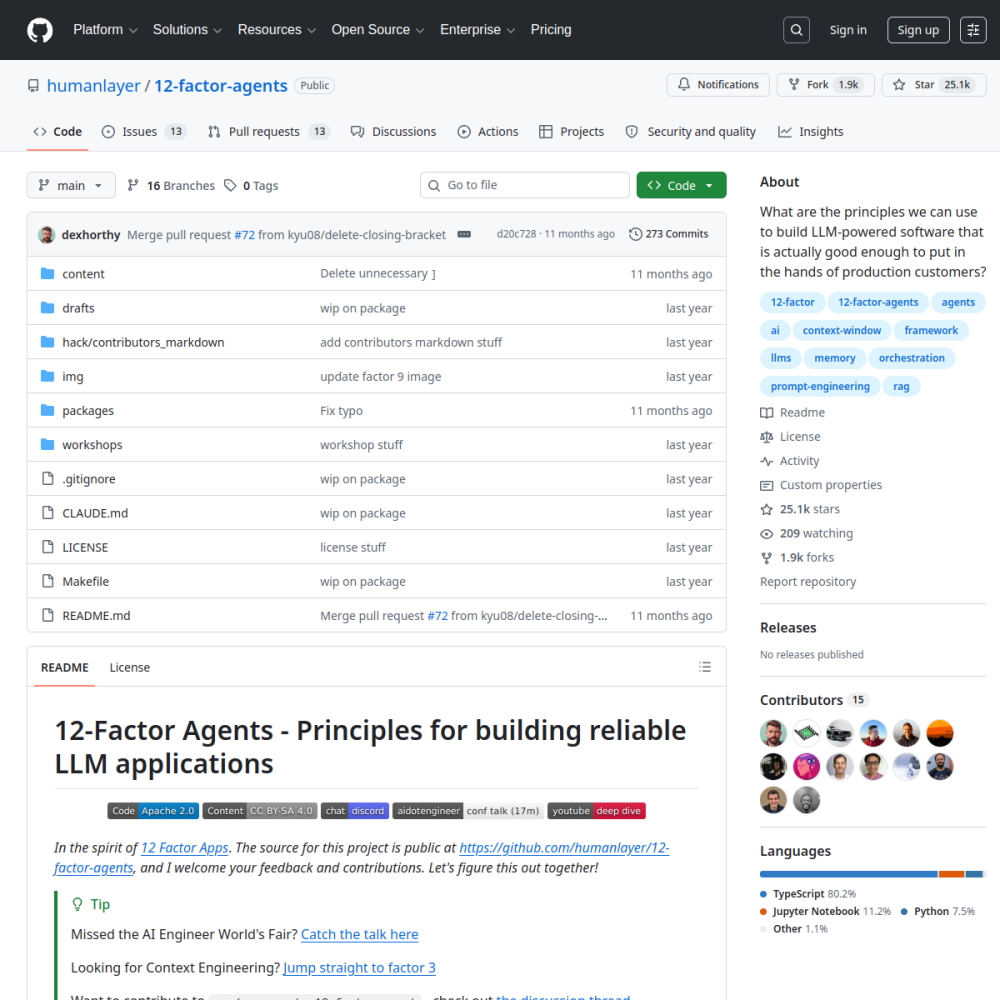1000x1000 pixels.
Task: Click the eye icon next to 209 watching
Action: coord(767,534)
